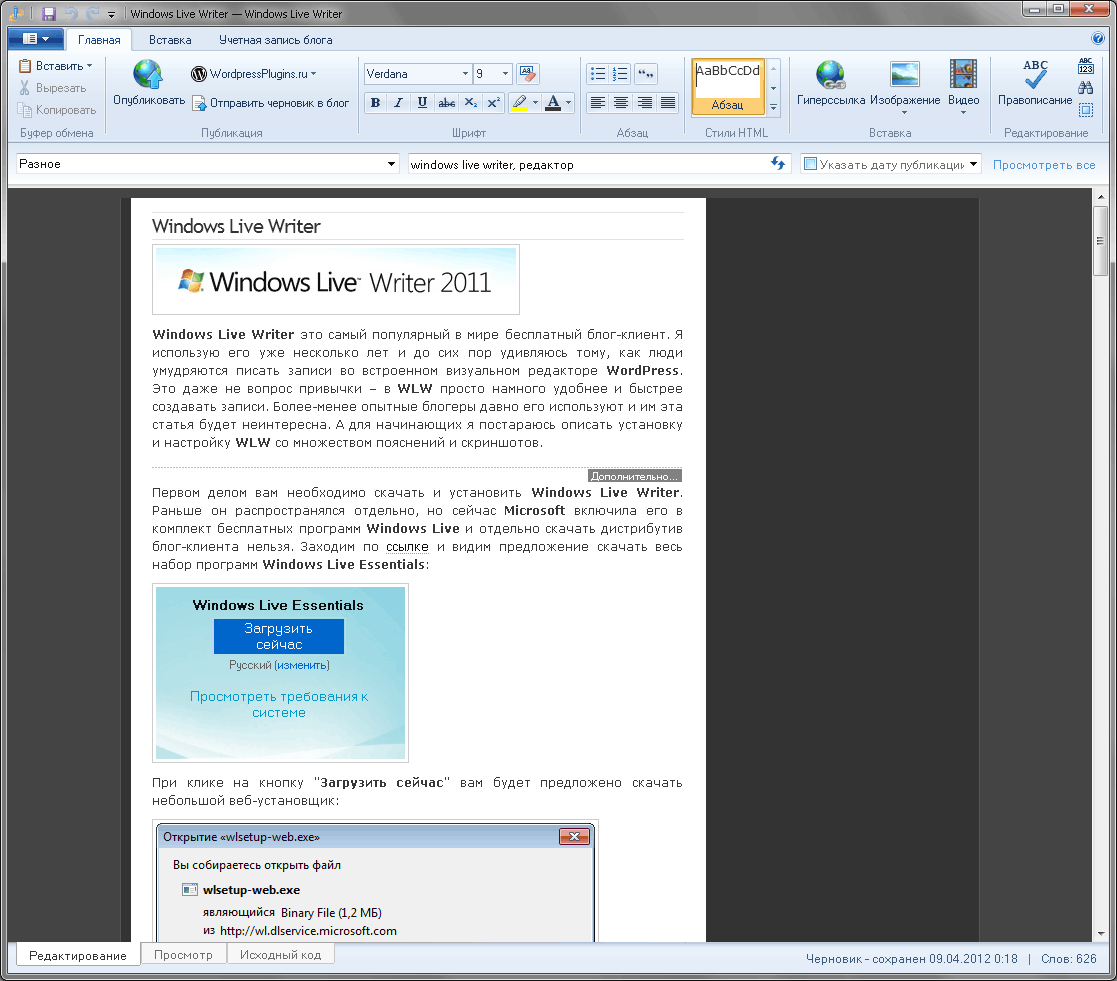Open the Учетная запись блога tab
Screen dimensions: 1117x981
(x=276, y=40)
